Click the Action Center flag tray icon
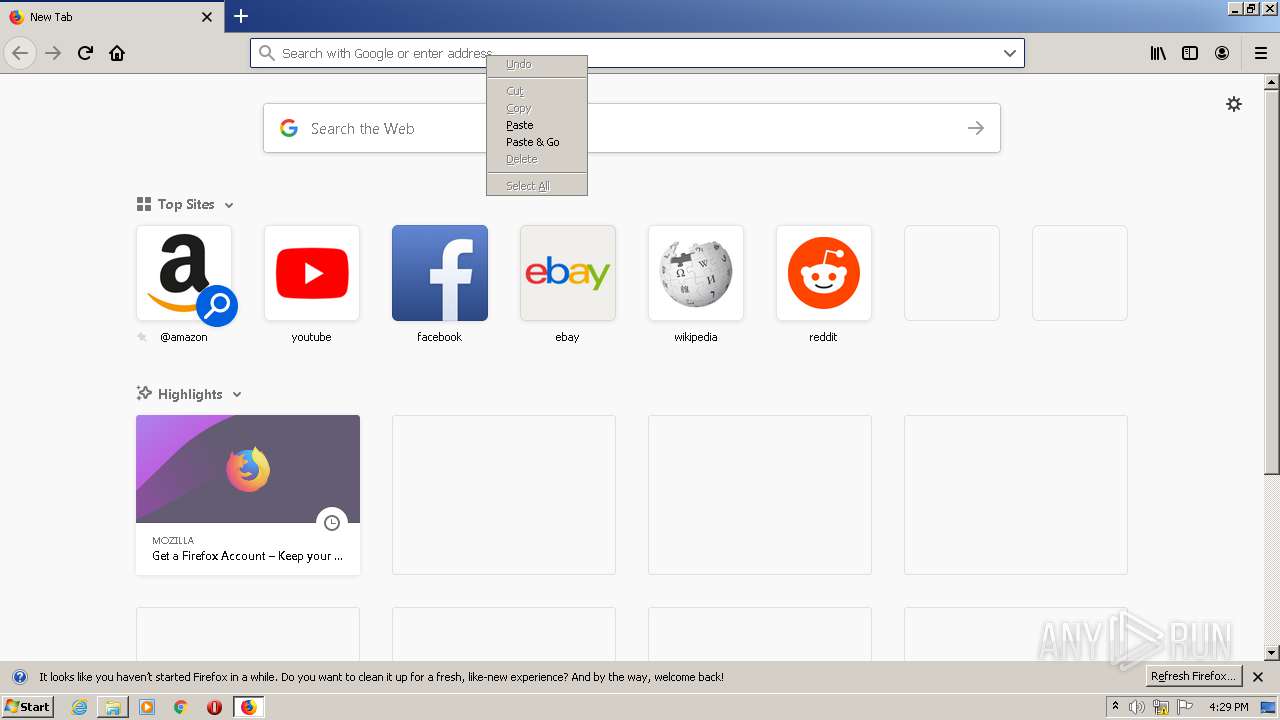The width and height of the screenshot is (1280, 720). [x=1185, y=707]
